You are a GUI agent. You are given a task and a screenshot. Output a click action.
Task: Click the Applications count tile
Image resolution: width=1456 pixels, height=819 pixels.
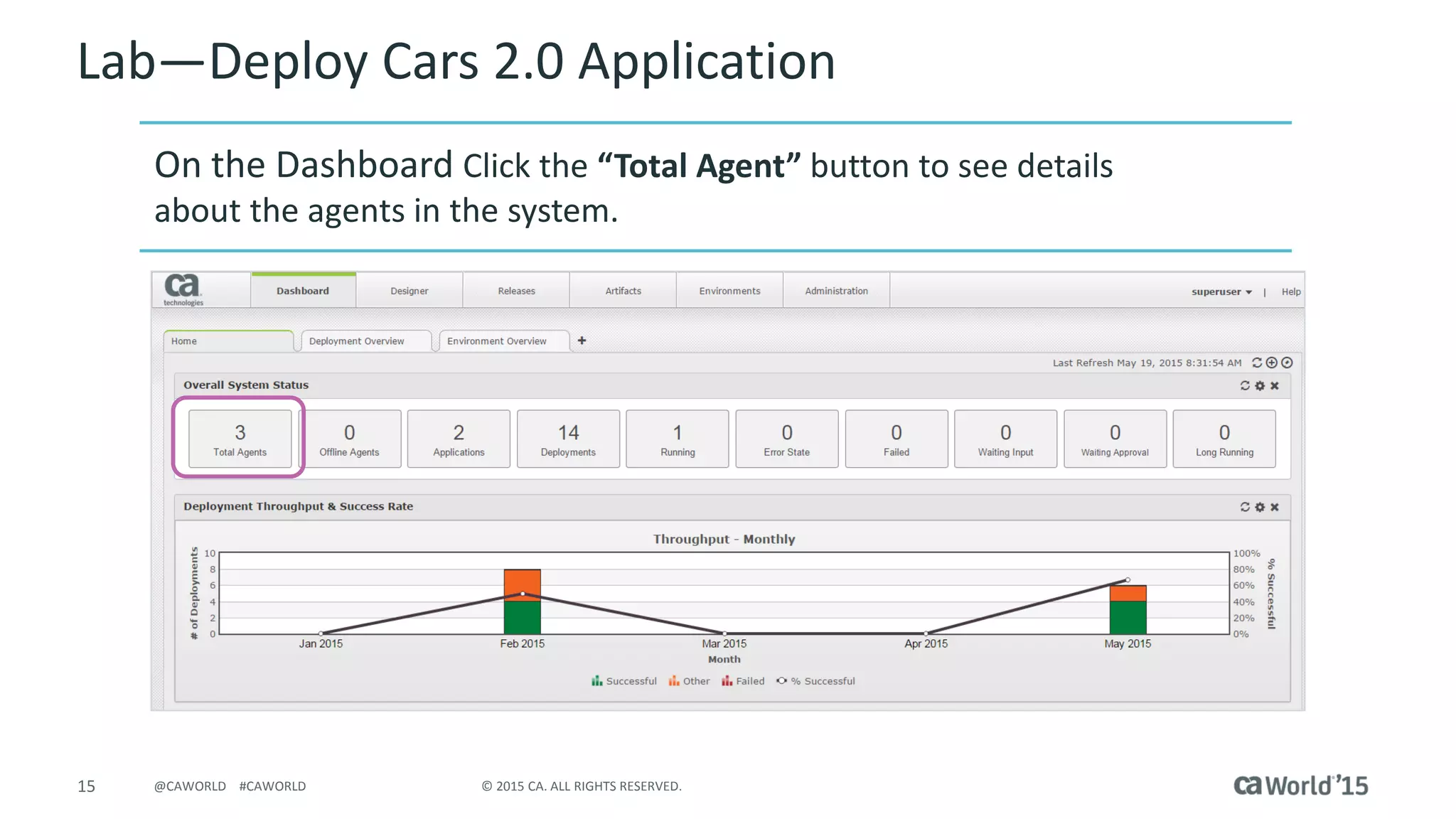[x=459, y=439]
